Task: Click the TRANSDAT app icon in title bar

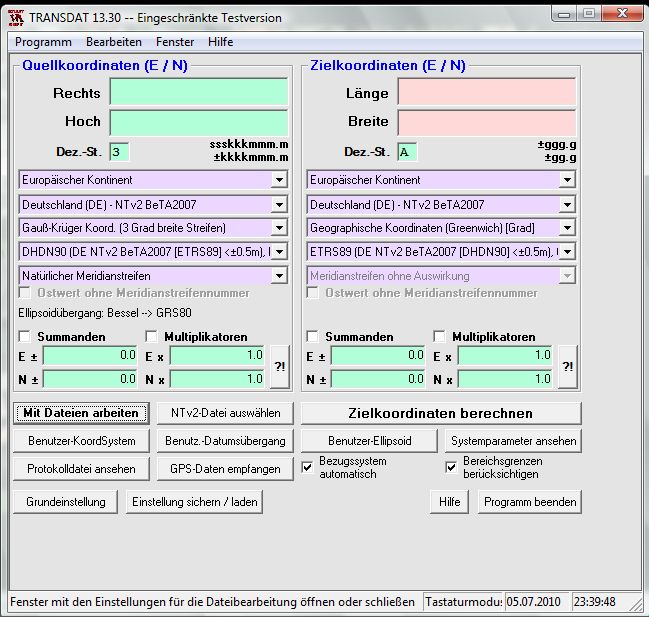Action: pyautogui.click(x=17, y=18)
